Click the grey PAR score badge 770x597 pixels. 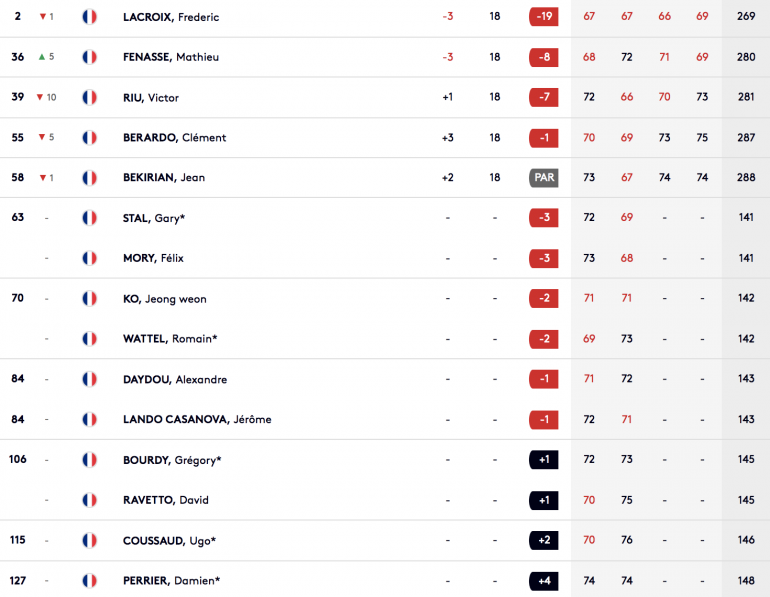point(544,178)
